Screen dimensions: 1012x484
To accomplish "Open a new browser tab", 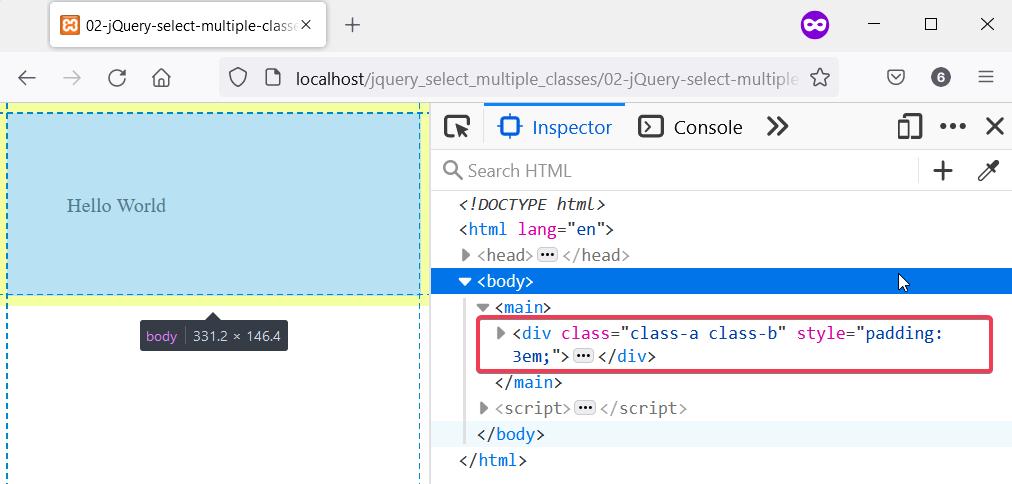I will click(352, 25).
